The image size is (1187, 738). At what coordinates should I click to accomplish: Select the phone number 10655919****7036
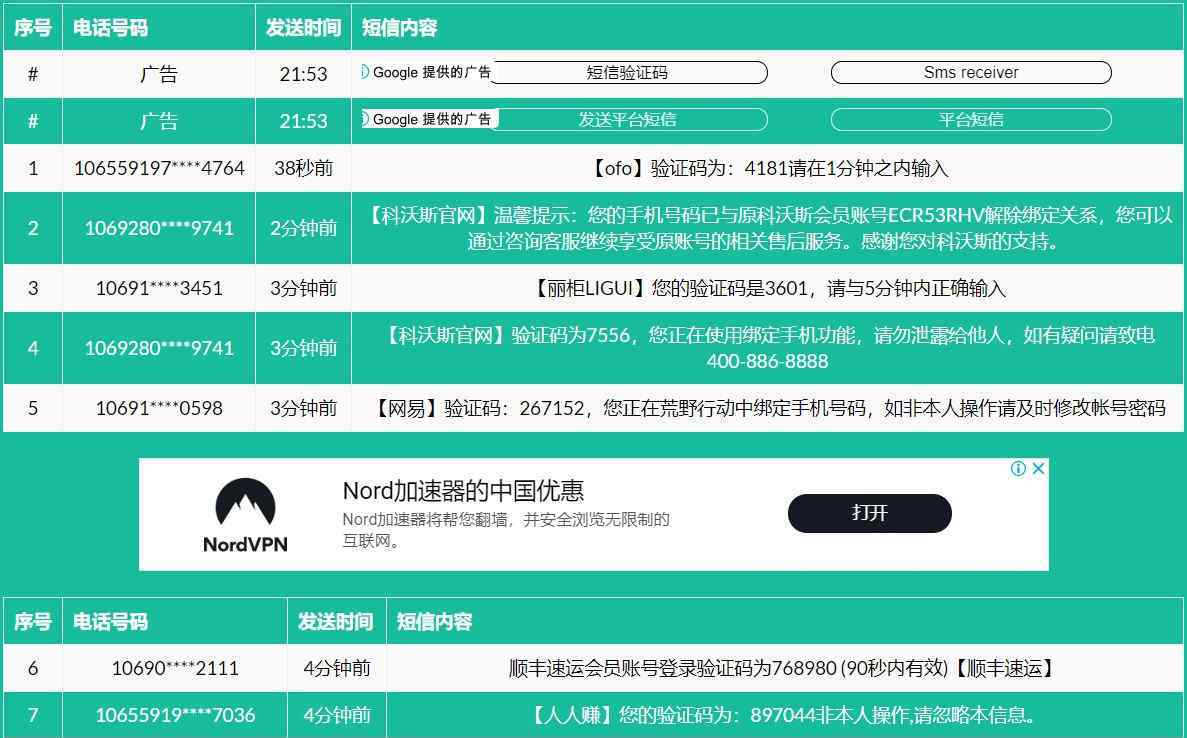pyautogui.click(x=175, y=715)
